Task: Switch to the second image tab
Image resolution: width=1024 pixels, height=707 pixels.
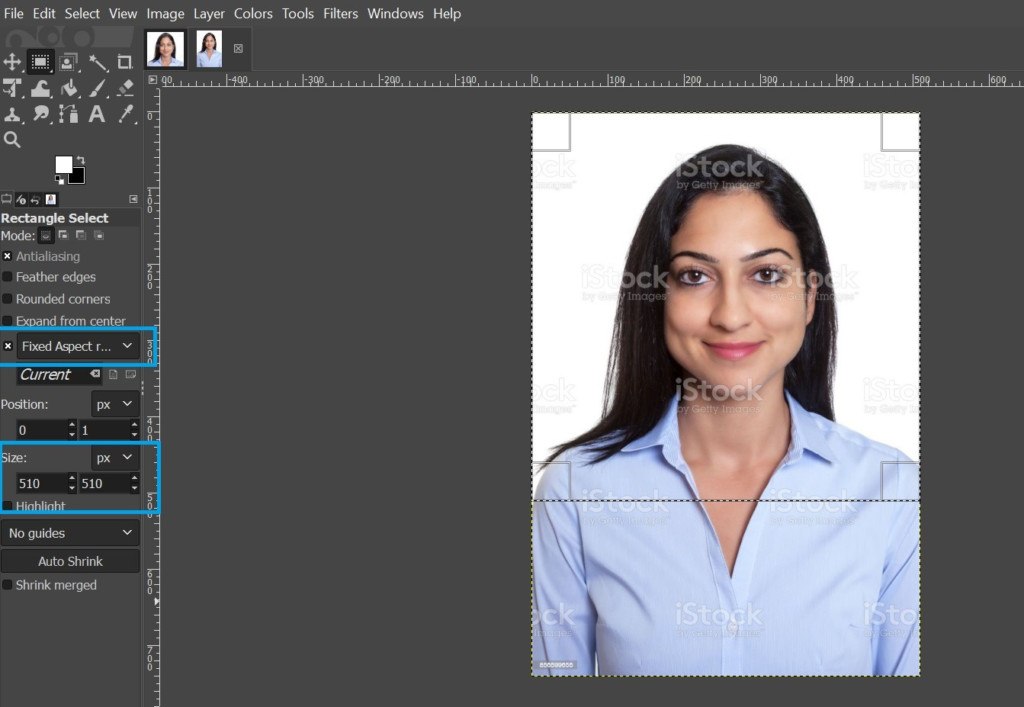Action: click(209, 47)
